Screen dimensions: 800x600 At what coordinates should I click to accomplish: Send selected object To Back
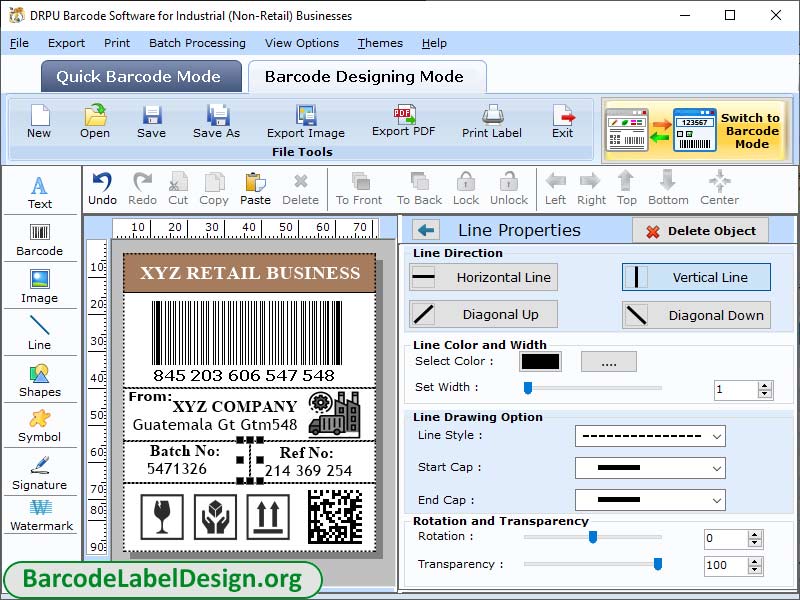point(418,188)
